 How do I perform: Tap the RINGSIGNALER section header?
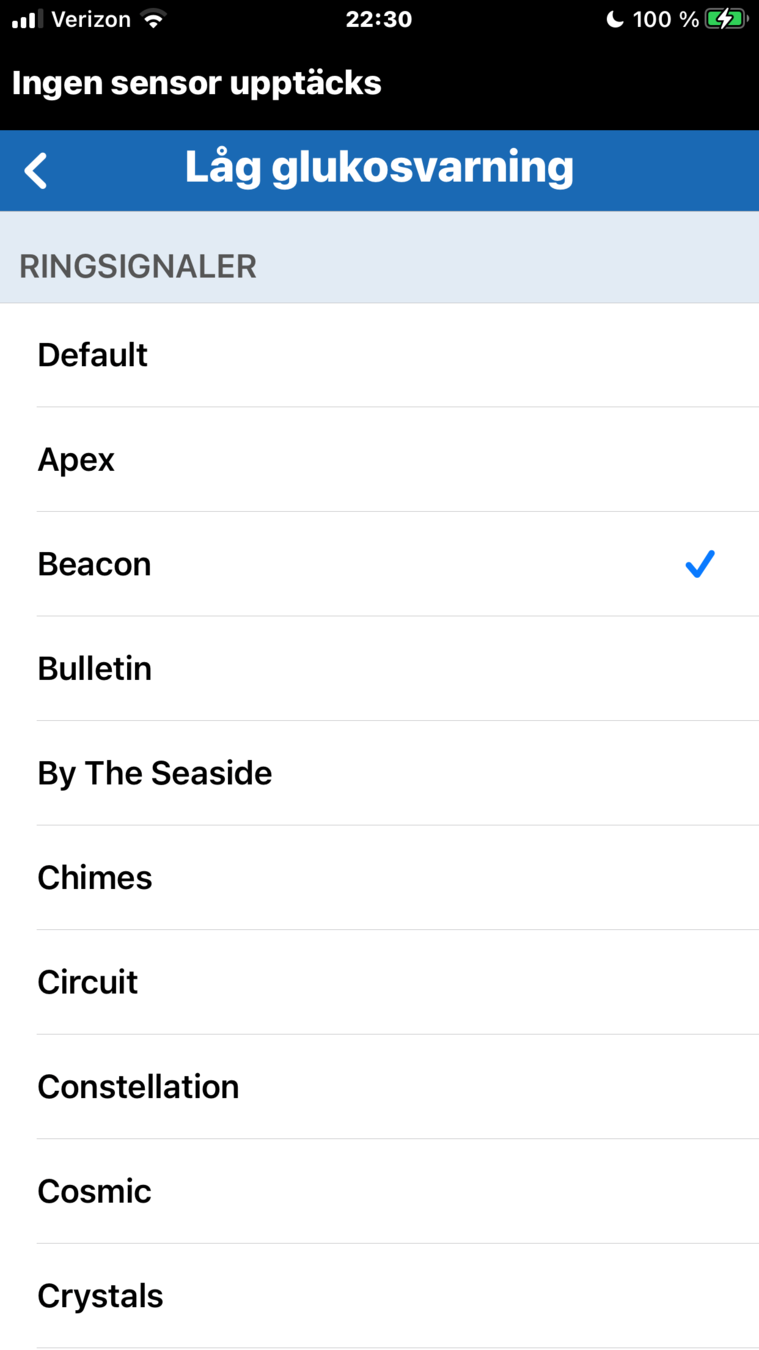coord(138,267)
